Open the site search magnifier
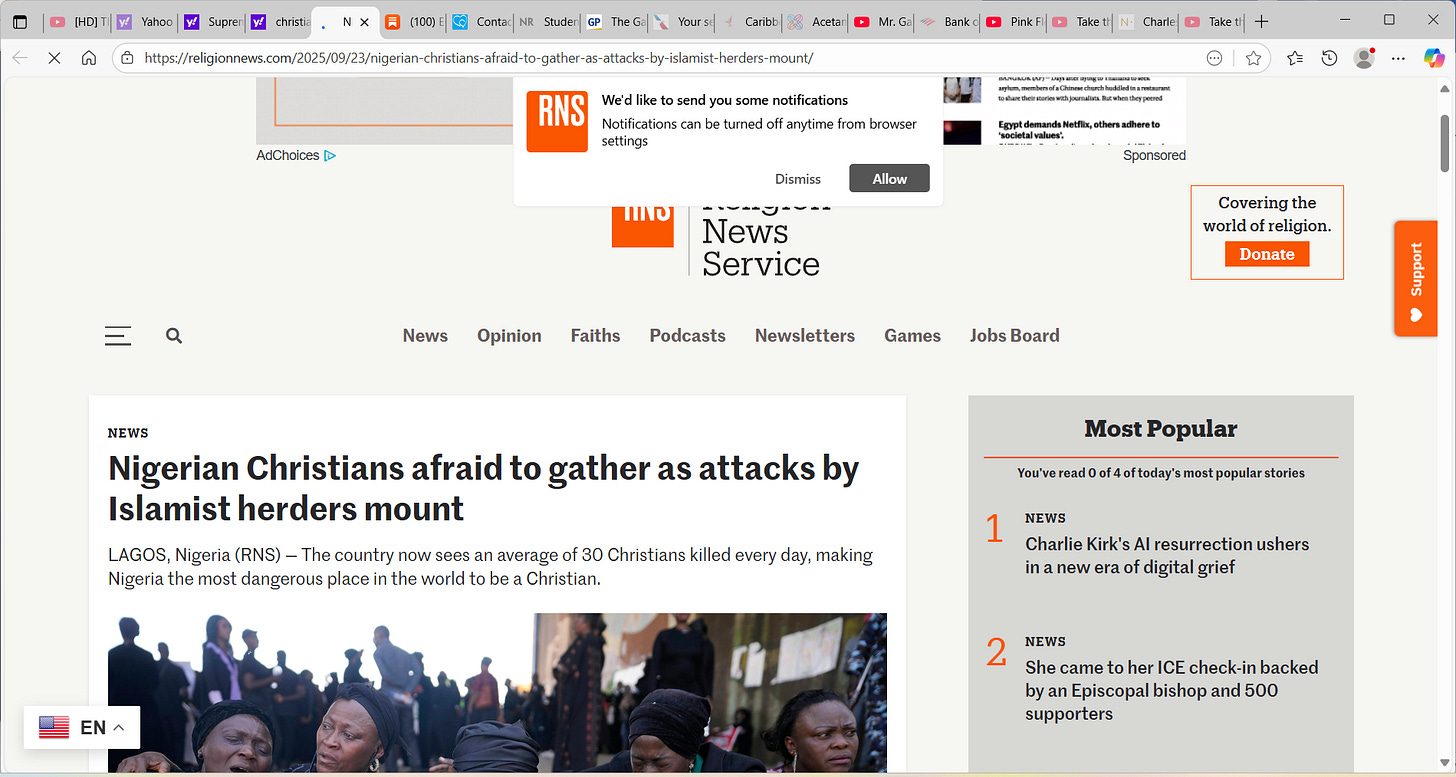This screenshot has width=1456, height=777. click(174, 336)
